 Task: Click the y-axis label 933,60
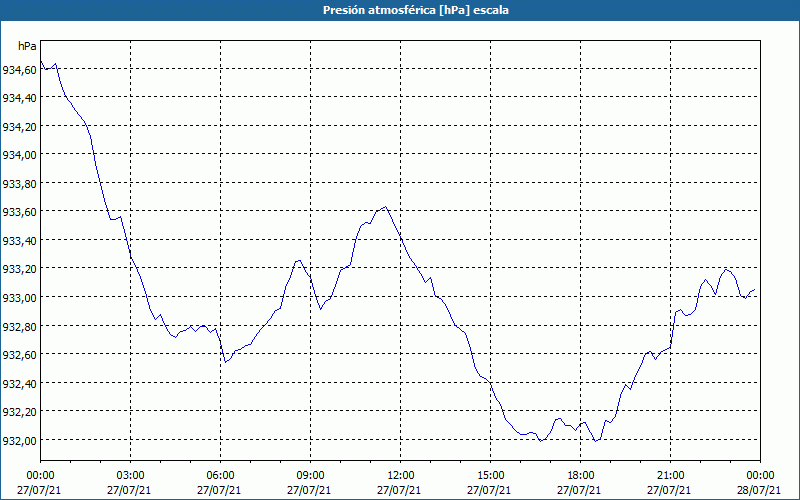click(x=19, y=212)
